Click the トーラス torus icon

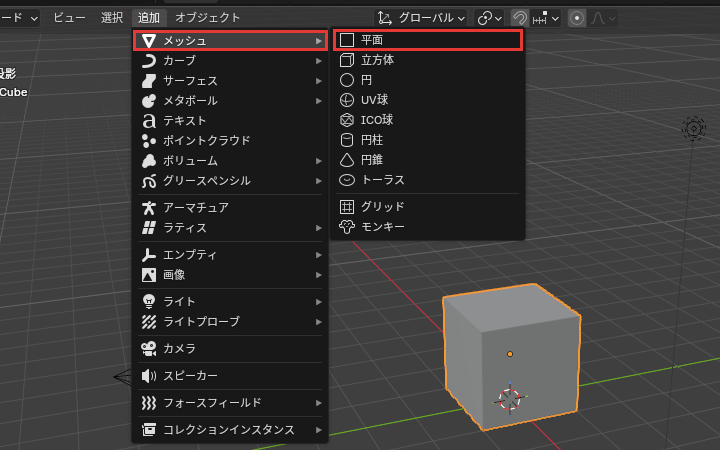(x=347, y=180)
